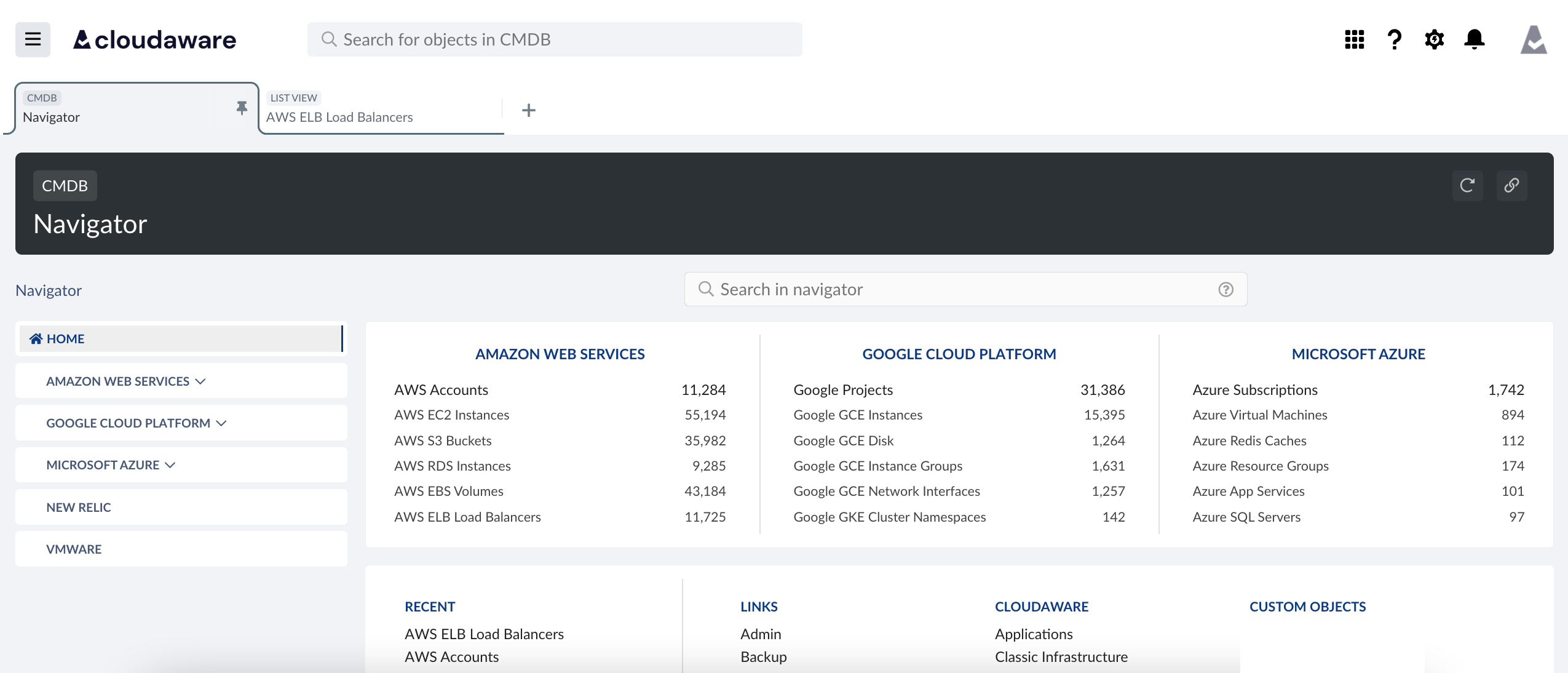Open Google GCE Instance Groups

pyautogui.click(x=877, y=466)
